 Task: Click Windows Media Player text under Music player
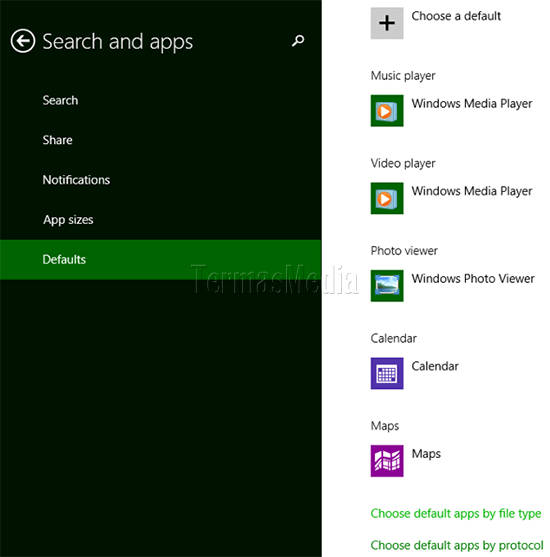pyautogui.click(x=471, y=104)
